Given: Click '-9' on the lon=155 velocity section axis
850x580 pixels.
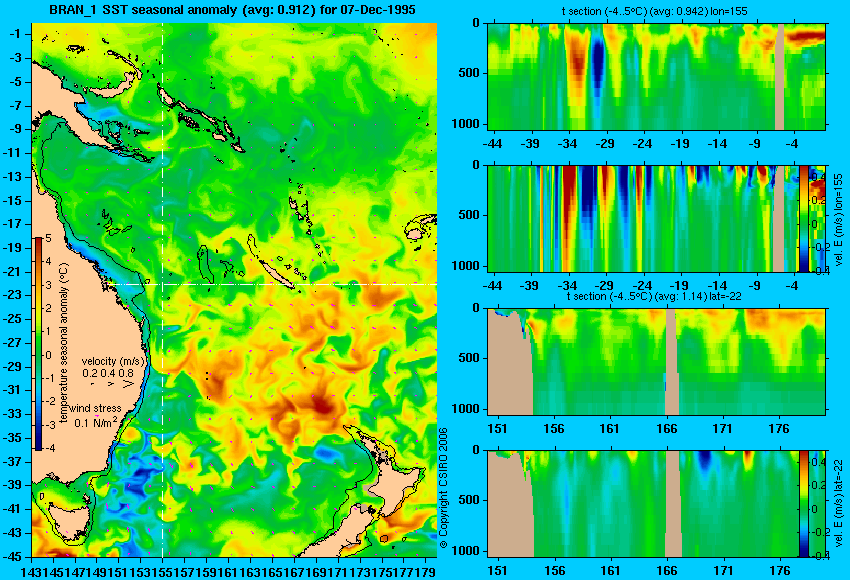Looking at the screenshot, I should [755, 286].
